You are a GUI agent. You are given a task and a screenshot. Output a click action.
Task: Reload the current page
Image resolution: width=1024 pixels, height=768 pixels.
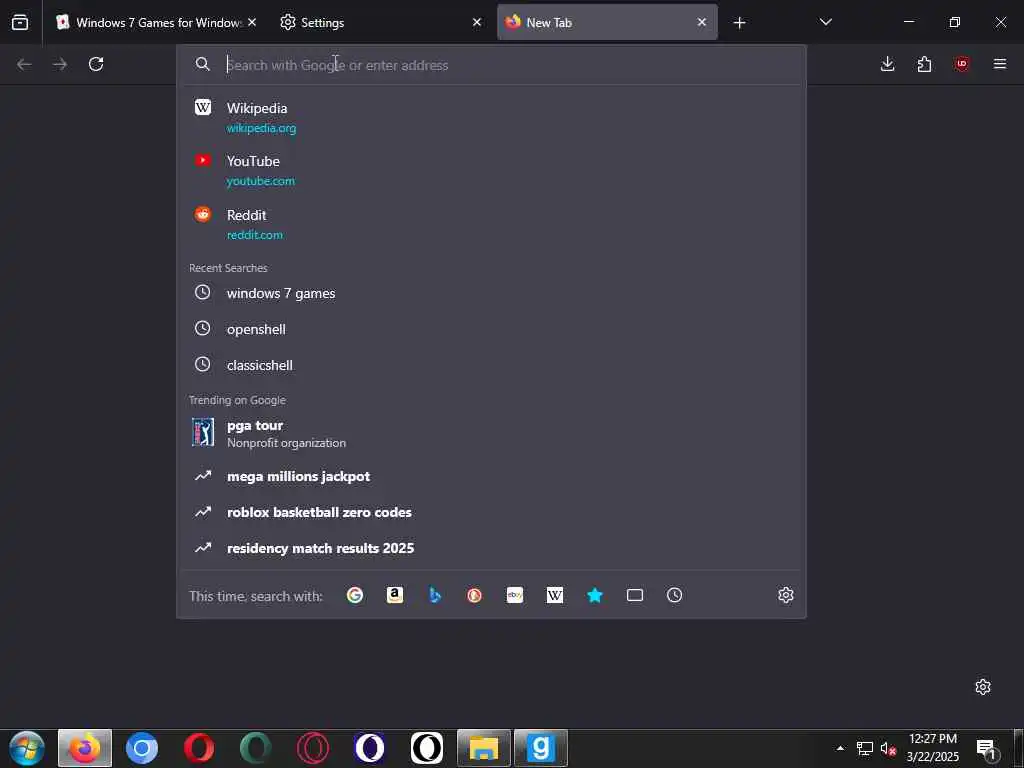pyautogui.click(x=96, y=64)
